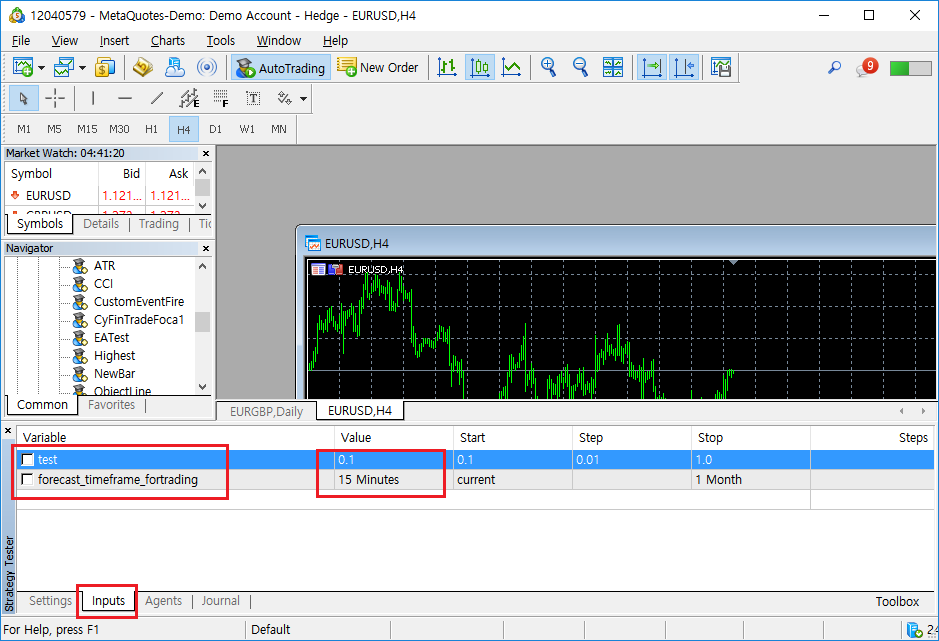
Task: Open Navigator Favorites tab
Action: click(x=111, y=405)
